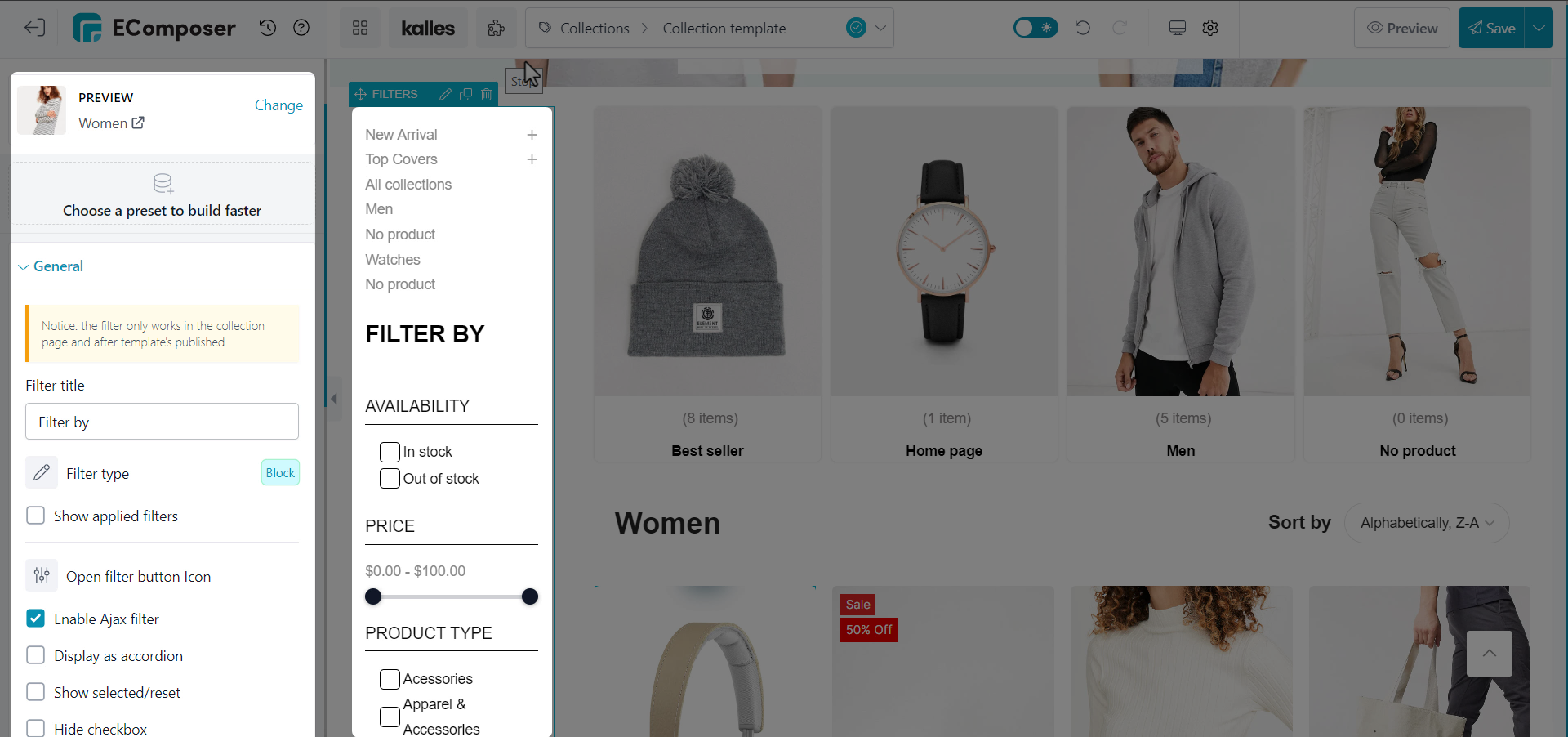Open the desktop device view icon
The image size is (1568, 737).
coord(1177,28)
